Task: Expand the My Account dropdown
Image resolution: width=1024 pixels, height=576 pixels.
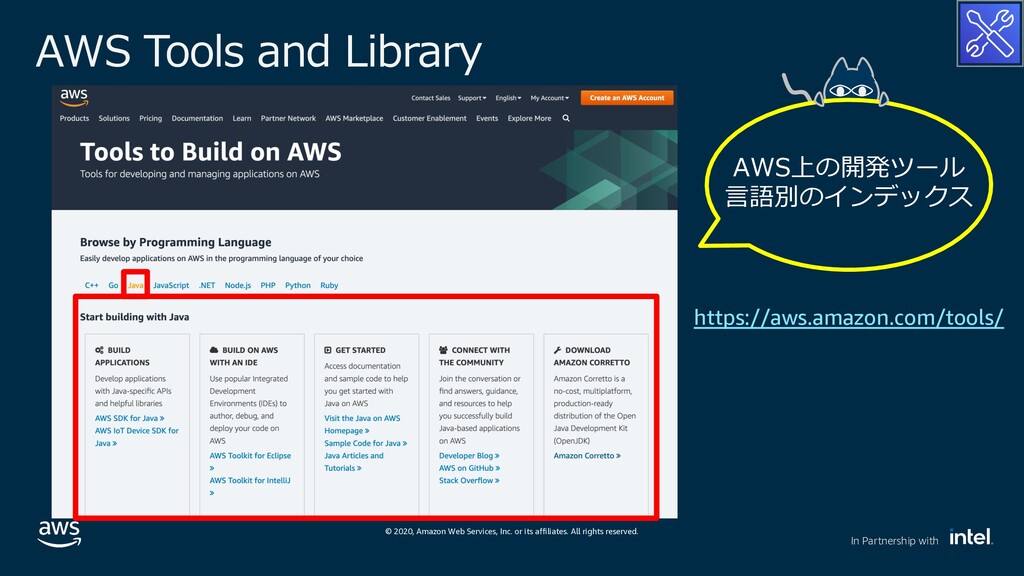Action: pos(549,98)
